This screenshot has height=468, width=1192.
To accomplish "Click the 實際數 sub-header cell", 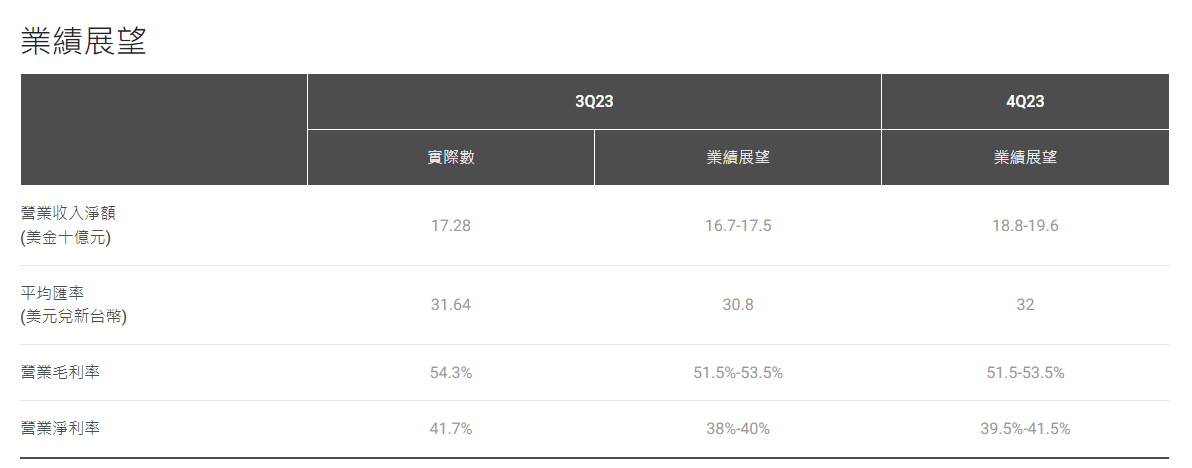I will click(451, 158).
